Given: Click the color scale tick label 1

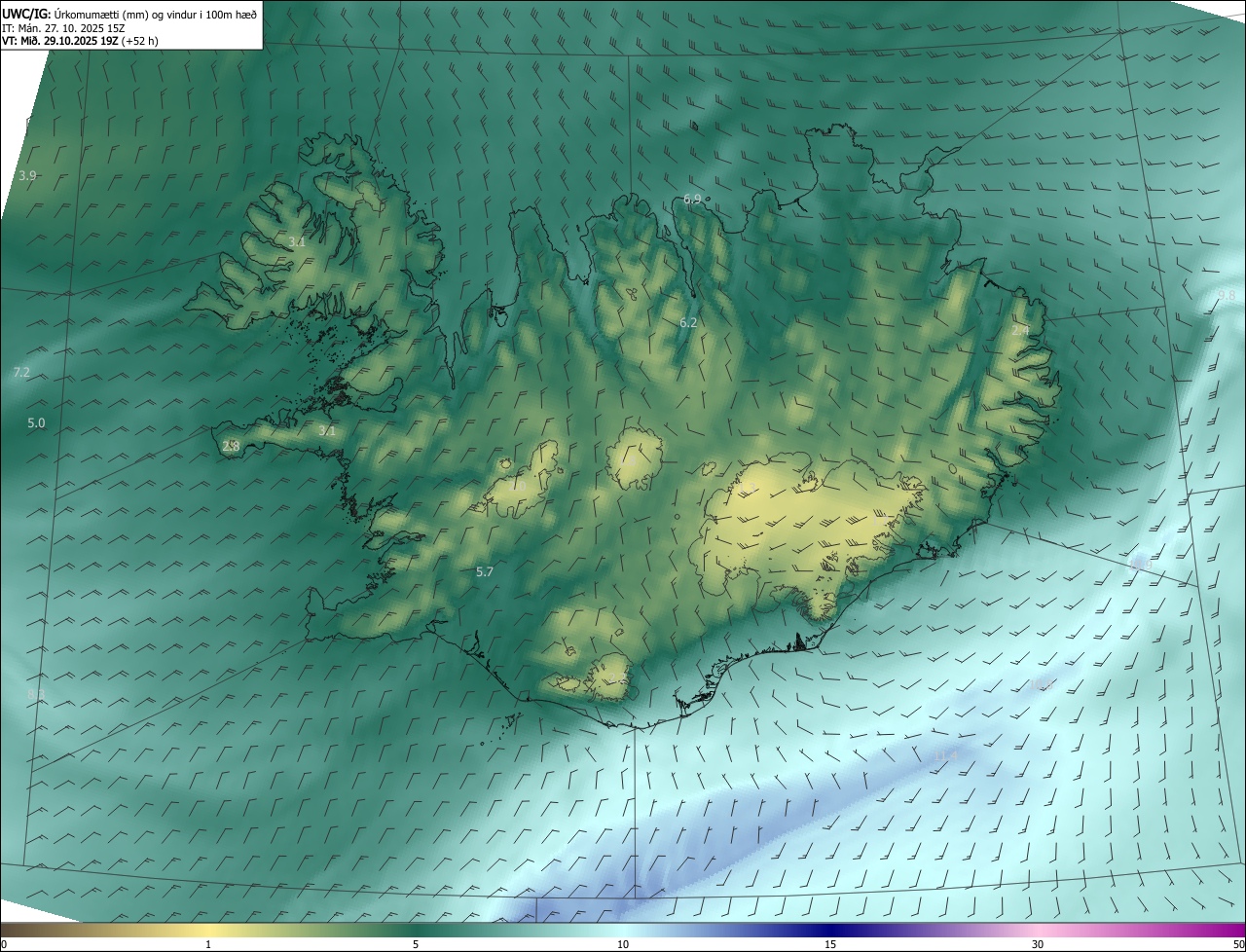Looking at the screenshot, I should (208, 945).
